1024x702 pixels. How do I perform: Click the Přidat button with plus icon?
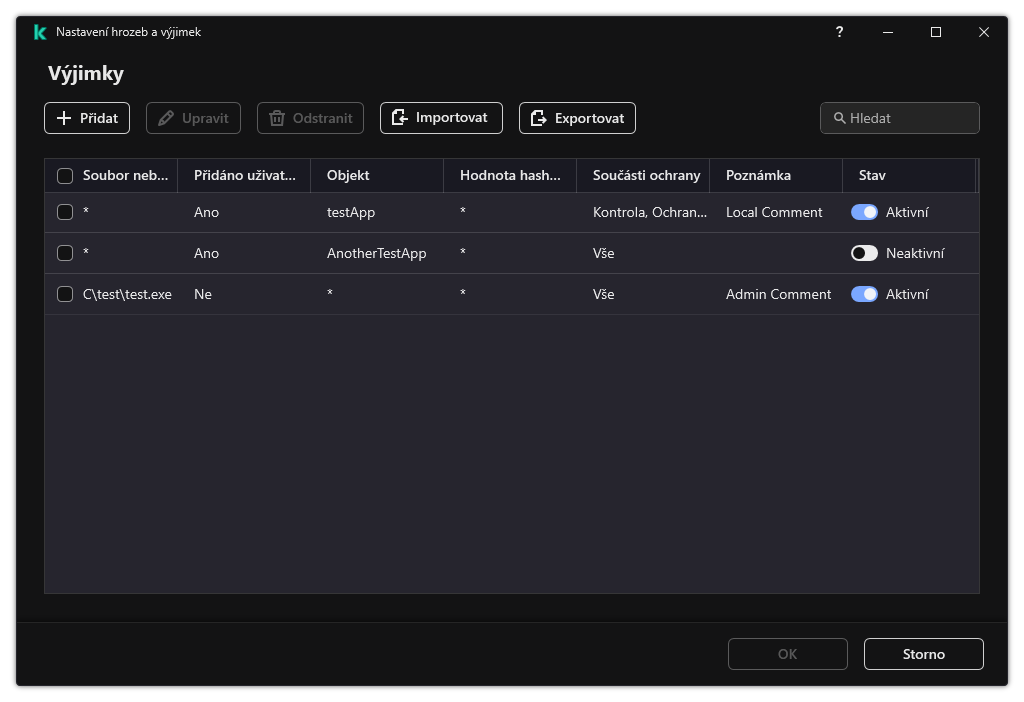pos(87,118)
